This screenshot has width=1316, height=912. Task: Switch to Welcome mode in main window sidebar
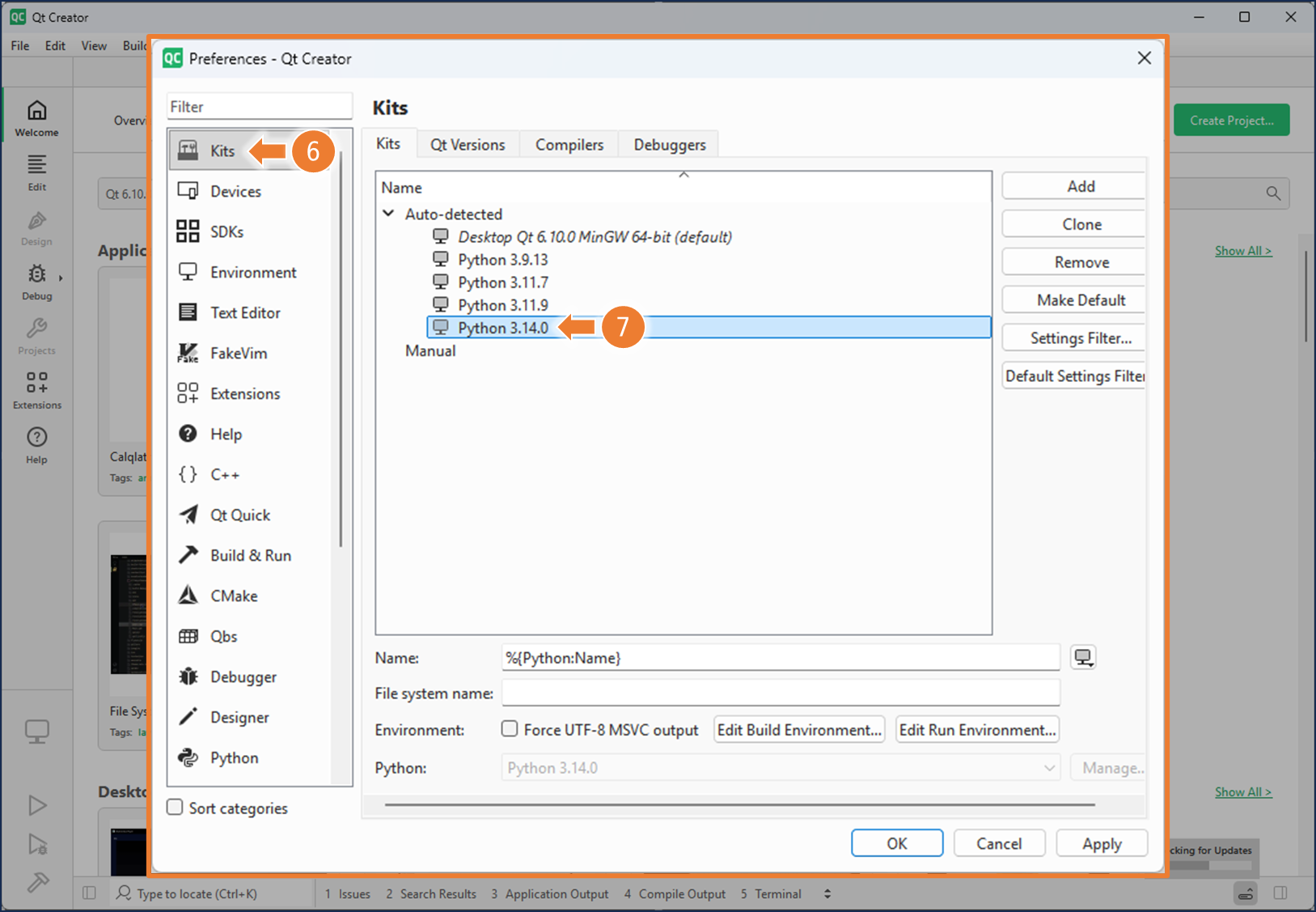tap(36, 118)
